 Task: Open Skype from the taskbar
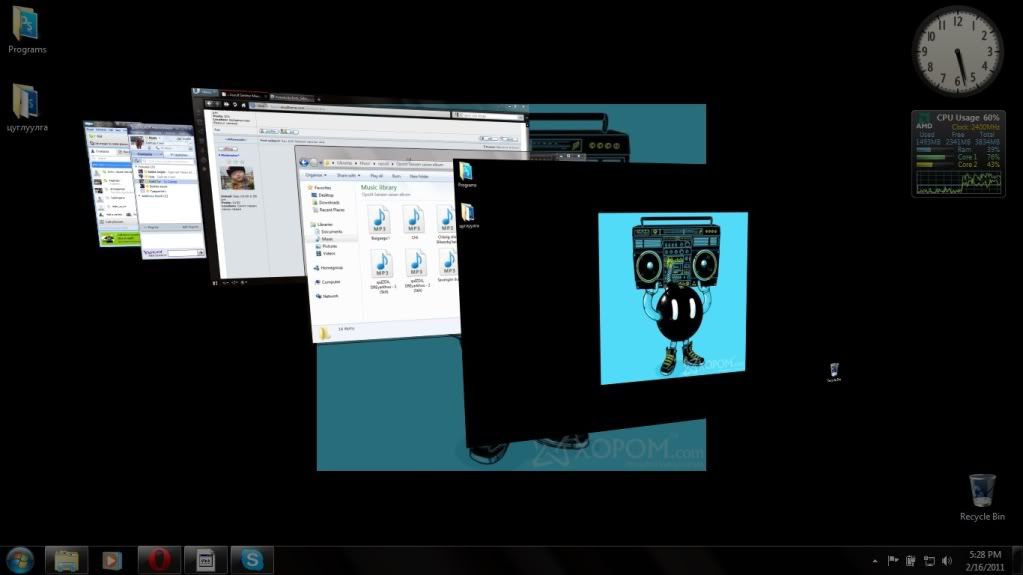[252, 560]
